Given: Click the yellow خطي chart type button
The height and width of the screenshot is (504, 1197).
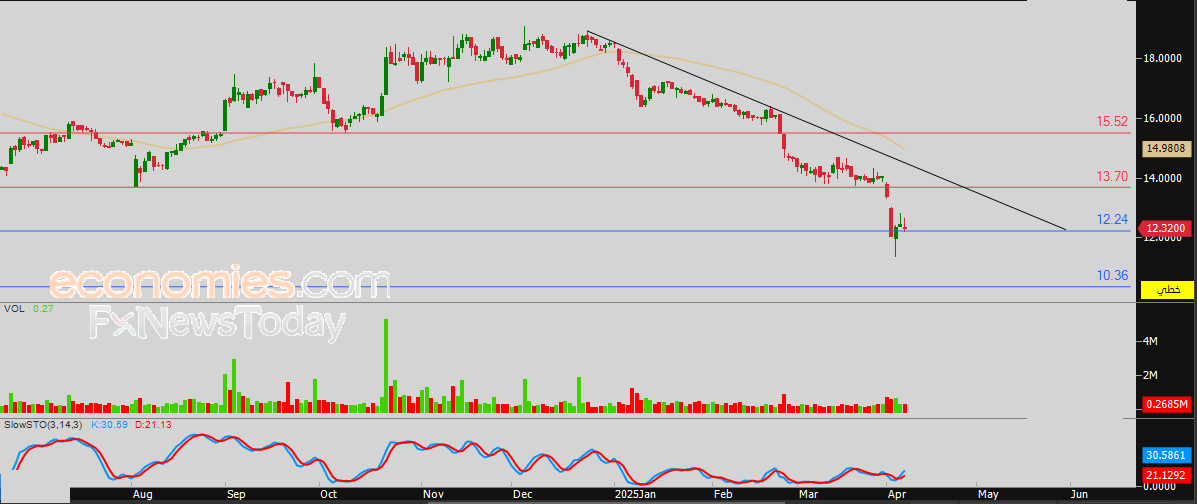Looking at the screenshot, I should pos(1166,290).
